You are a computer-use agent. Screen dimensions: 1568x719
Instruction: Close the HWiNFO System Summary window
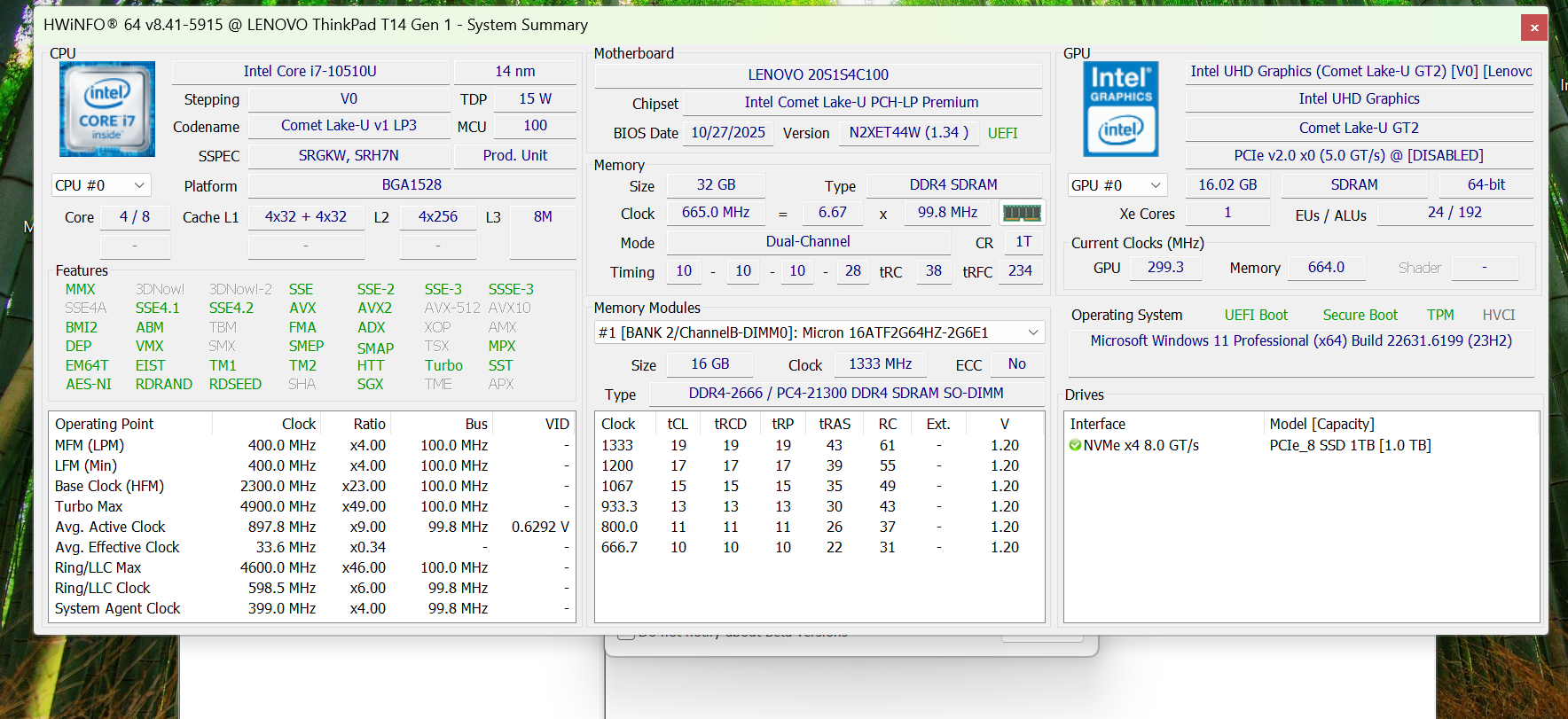pyautogui.click(x=1534, y=28)
